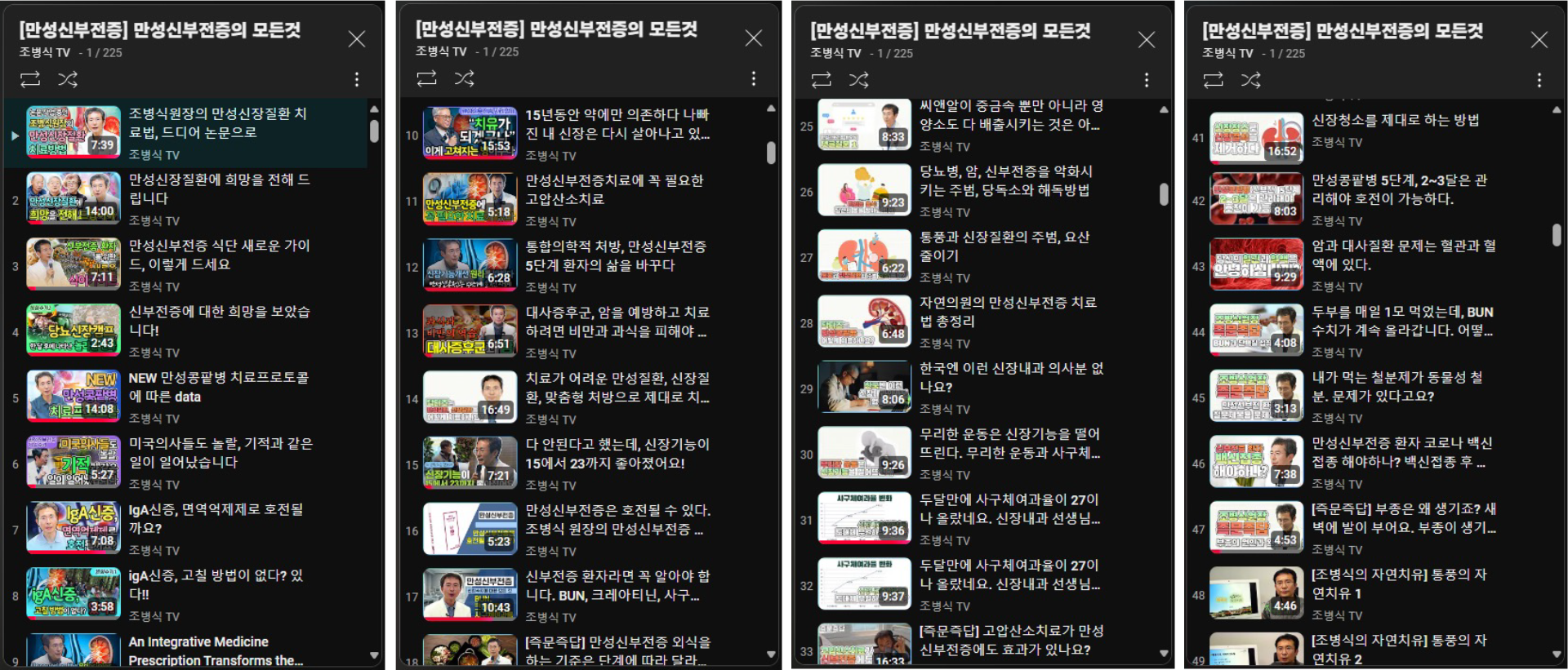
Task: Play '[즉문즉답] 부종은 왜 생기죠?' video title
Action: point(1404,518)
